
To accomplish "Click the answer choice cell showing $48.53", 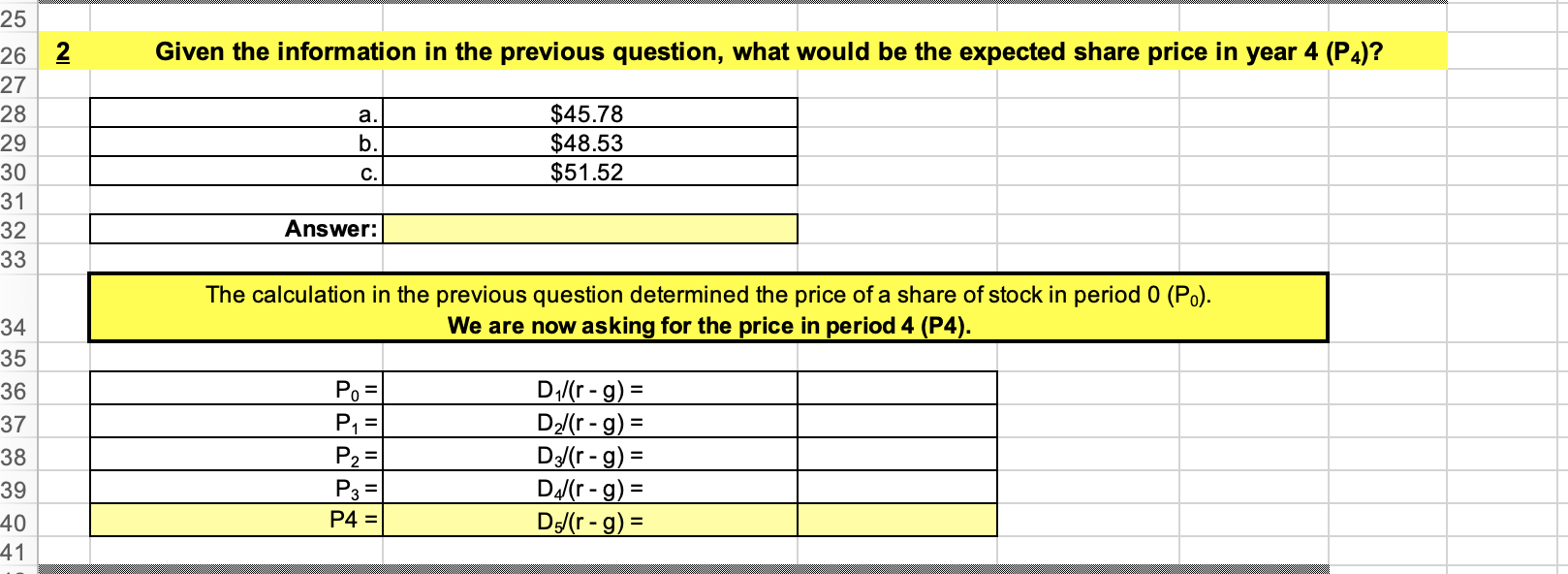I will (591, 143).
